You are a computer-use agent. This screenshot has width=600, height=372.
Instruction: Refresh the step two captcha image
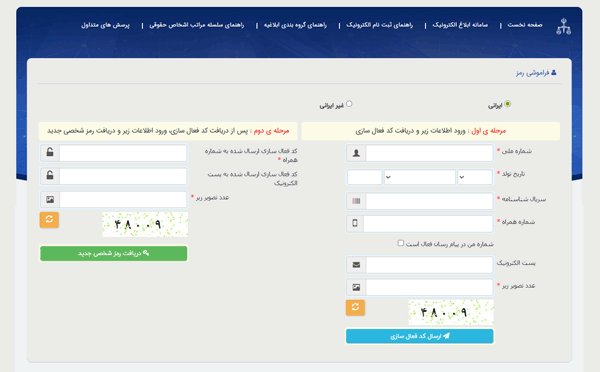pyautogui.click(x=49, y=220)
